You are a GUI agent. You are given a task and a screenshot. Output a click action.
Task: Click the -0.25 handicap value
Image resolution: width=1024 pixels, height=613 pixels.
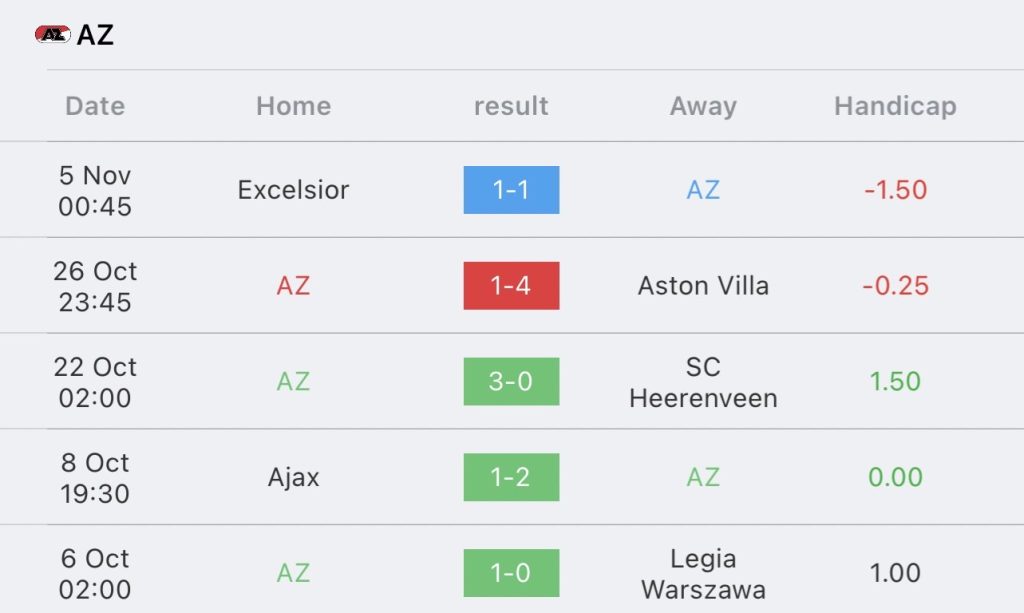(895, 286)
